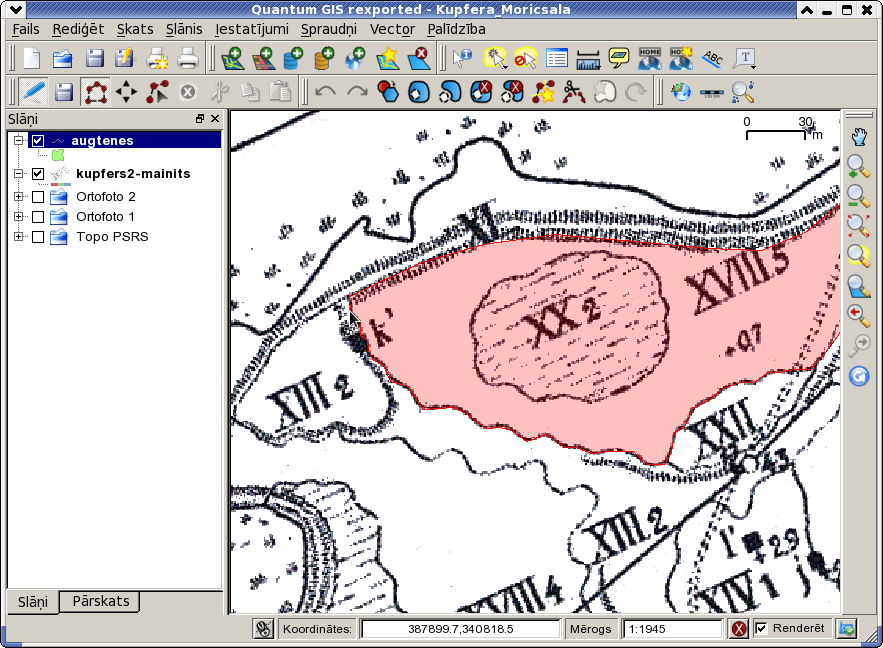The width and height of the screenshot is (883, 648).
Task: Open the Palīdzība menu
Action: pos(456,29)
